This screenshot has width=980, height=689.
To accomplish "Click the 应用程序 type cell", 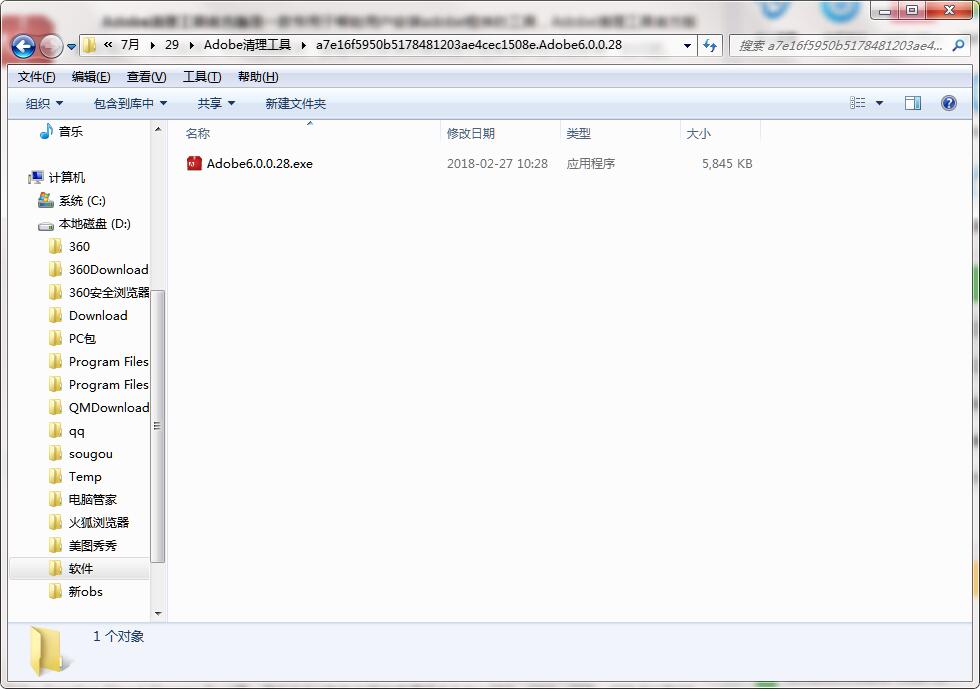I will [x=591, y=164].
